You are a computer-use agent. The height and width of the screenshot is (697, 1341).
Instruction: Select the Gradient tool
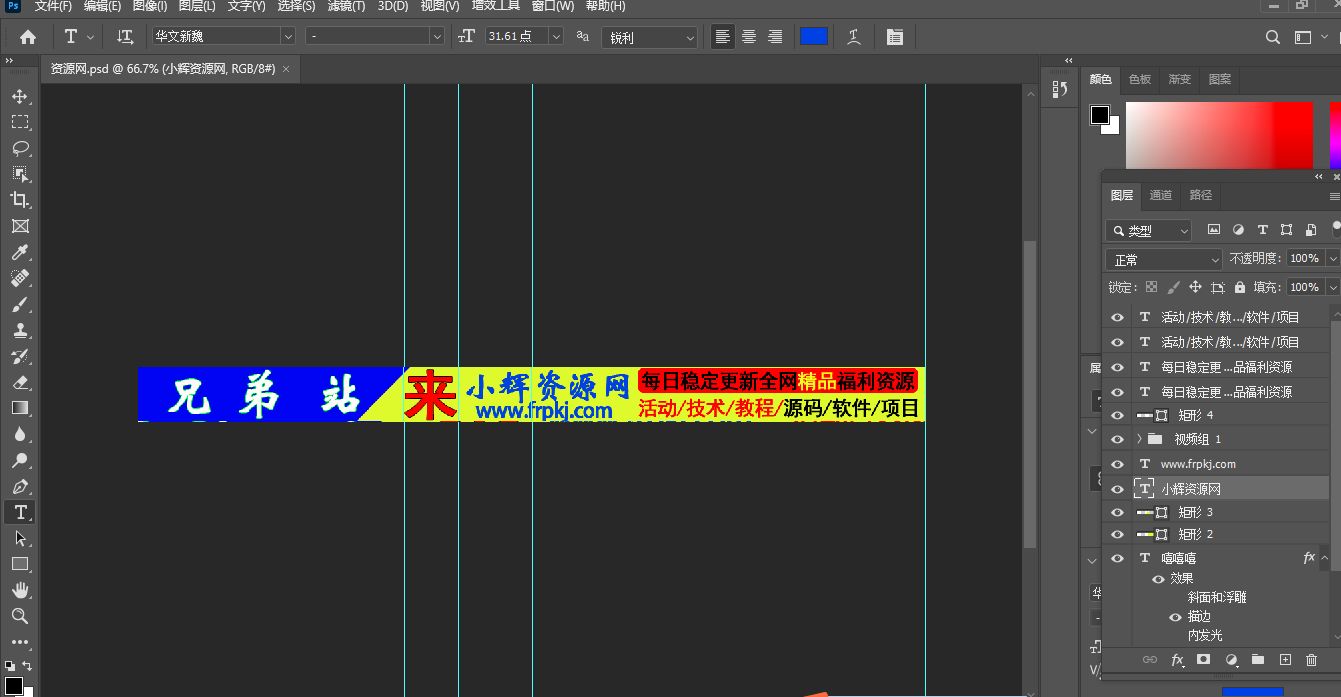point(20,408)
